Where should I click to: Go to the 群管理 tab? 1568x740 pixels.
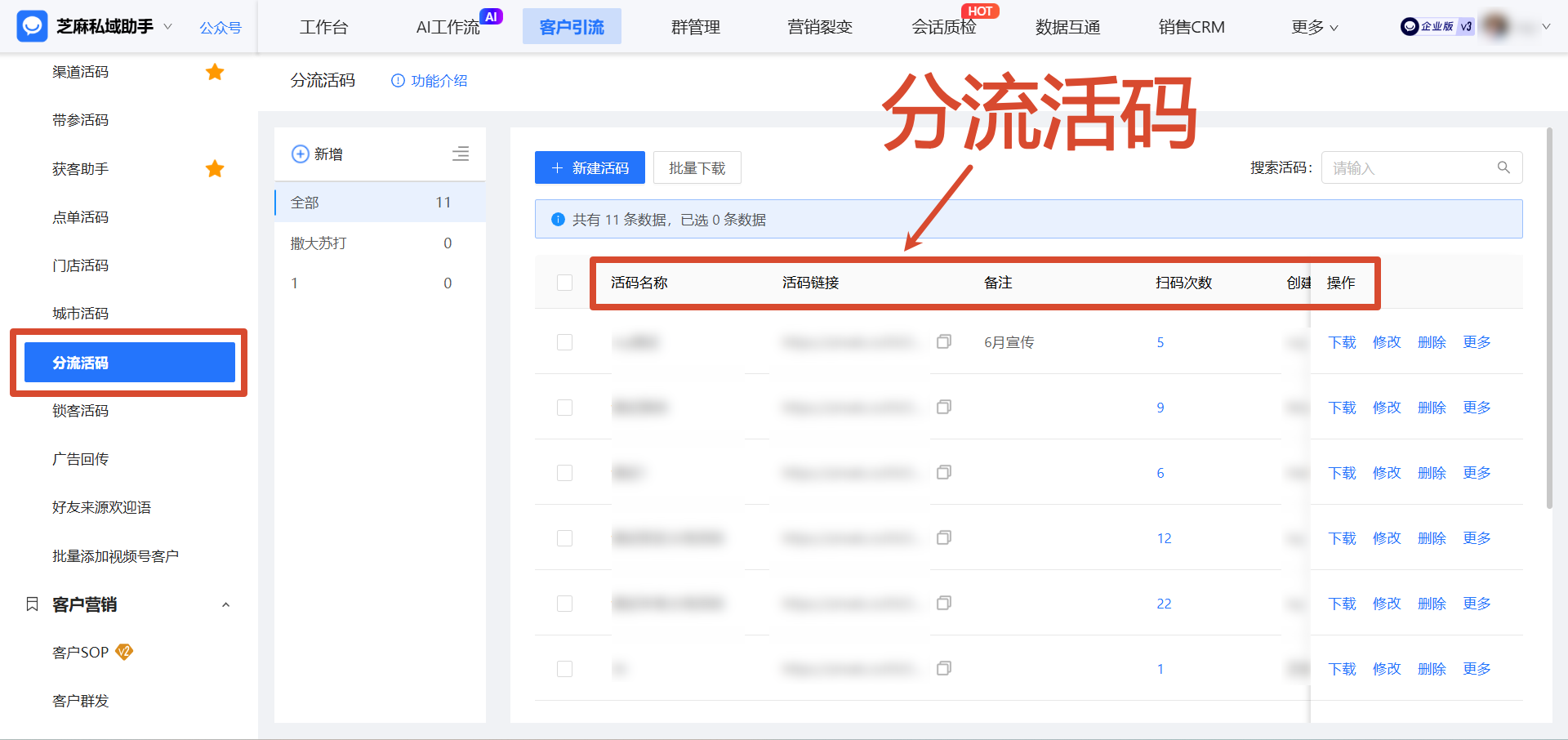tap(696, 27)
